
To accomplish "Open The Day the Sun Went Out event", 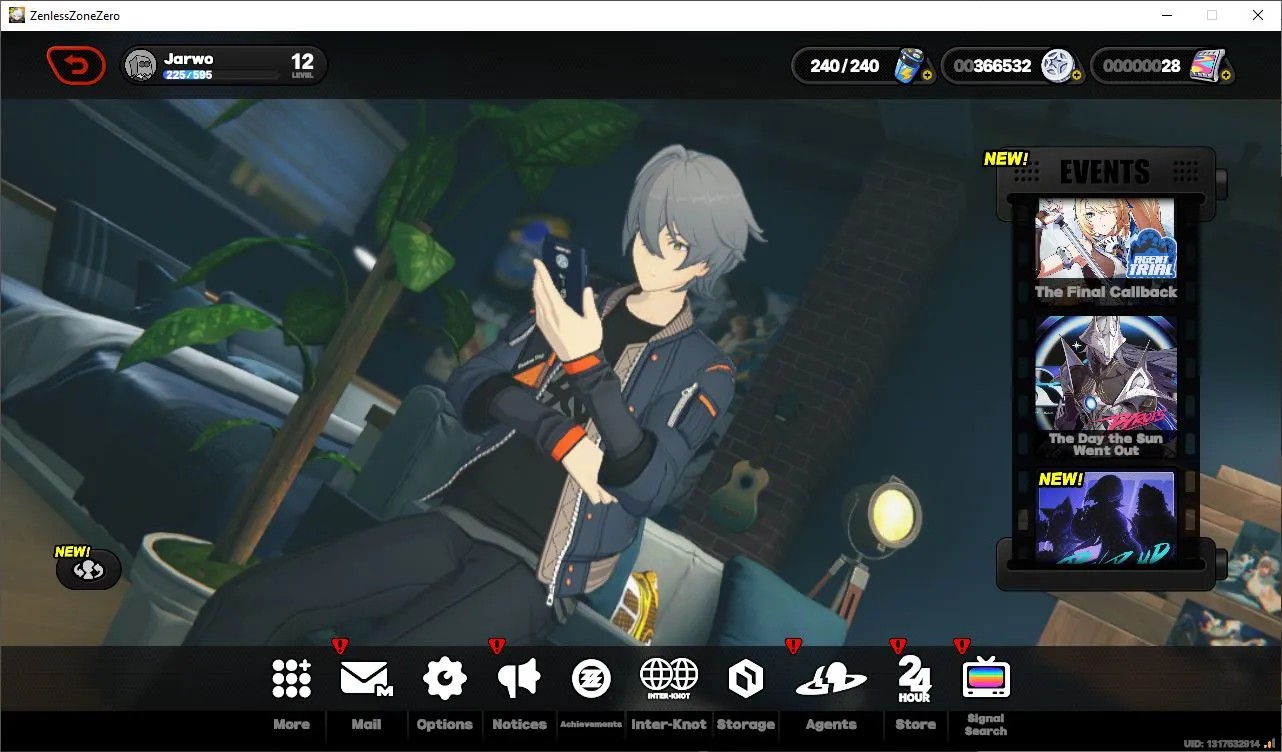I will [x=1106, y=386].
